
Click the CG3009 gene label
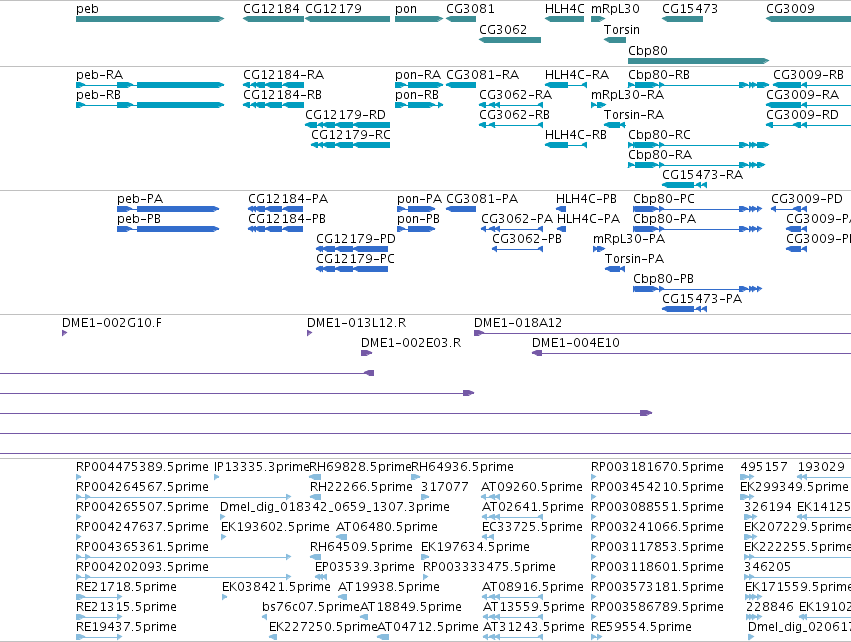[790, 9]
